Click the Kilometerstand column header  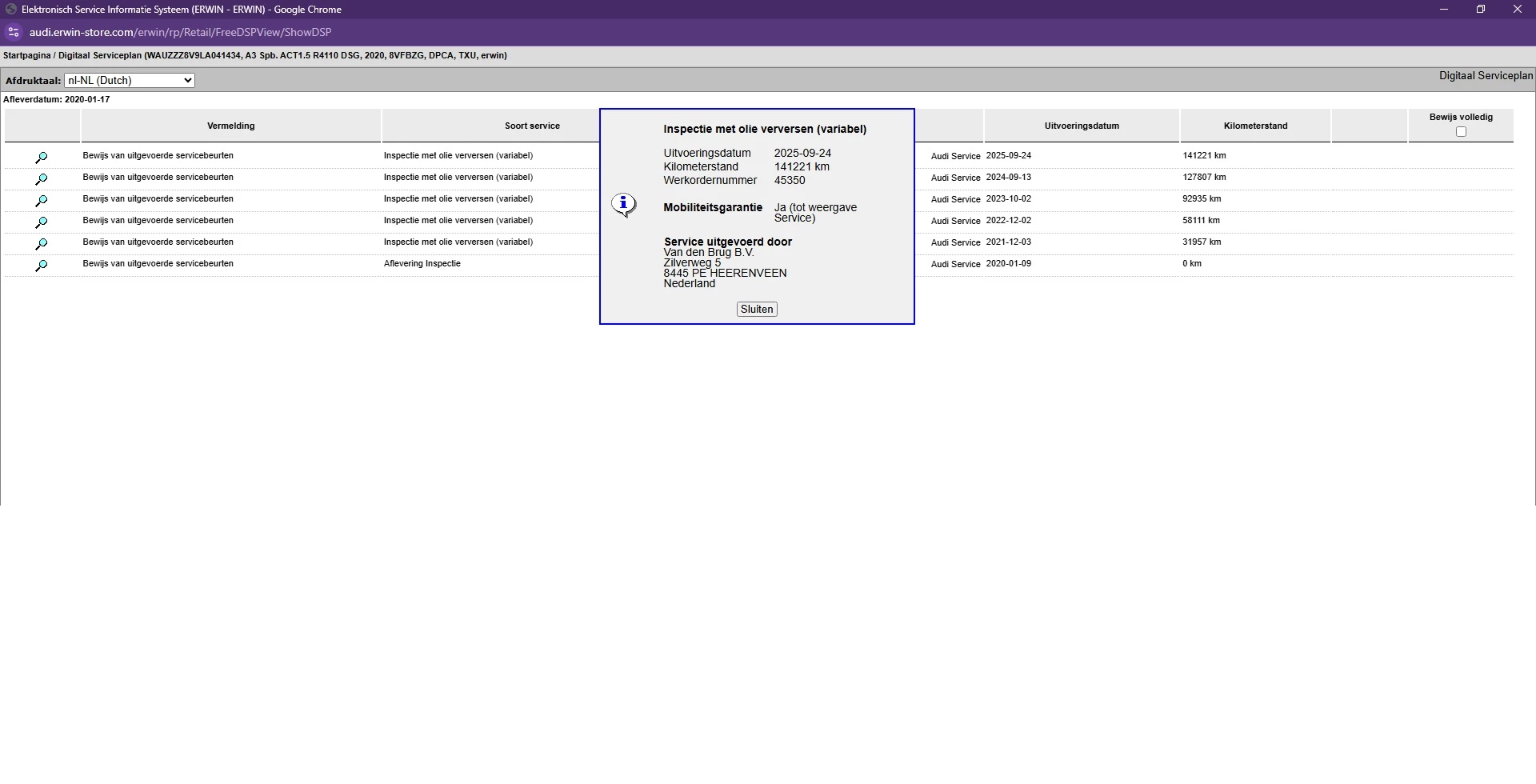[1255, 126]
